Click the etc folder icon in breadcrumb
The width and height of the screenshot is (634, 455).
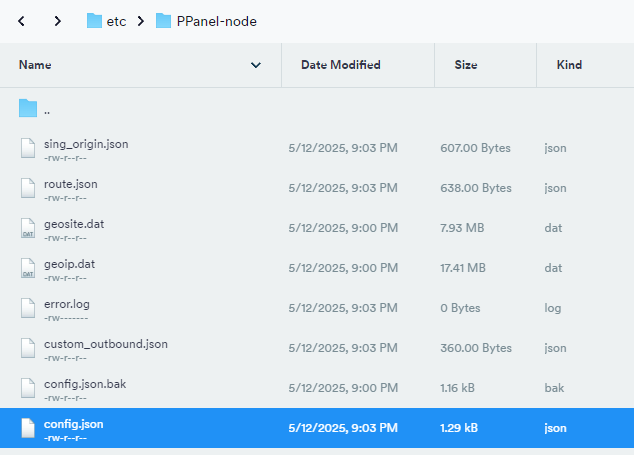click(94, 21)
